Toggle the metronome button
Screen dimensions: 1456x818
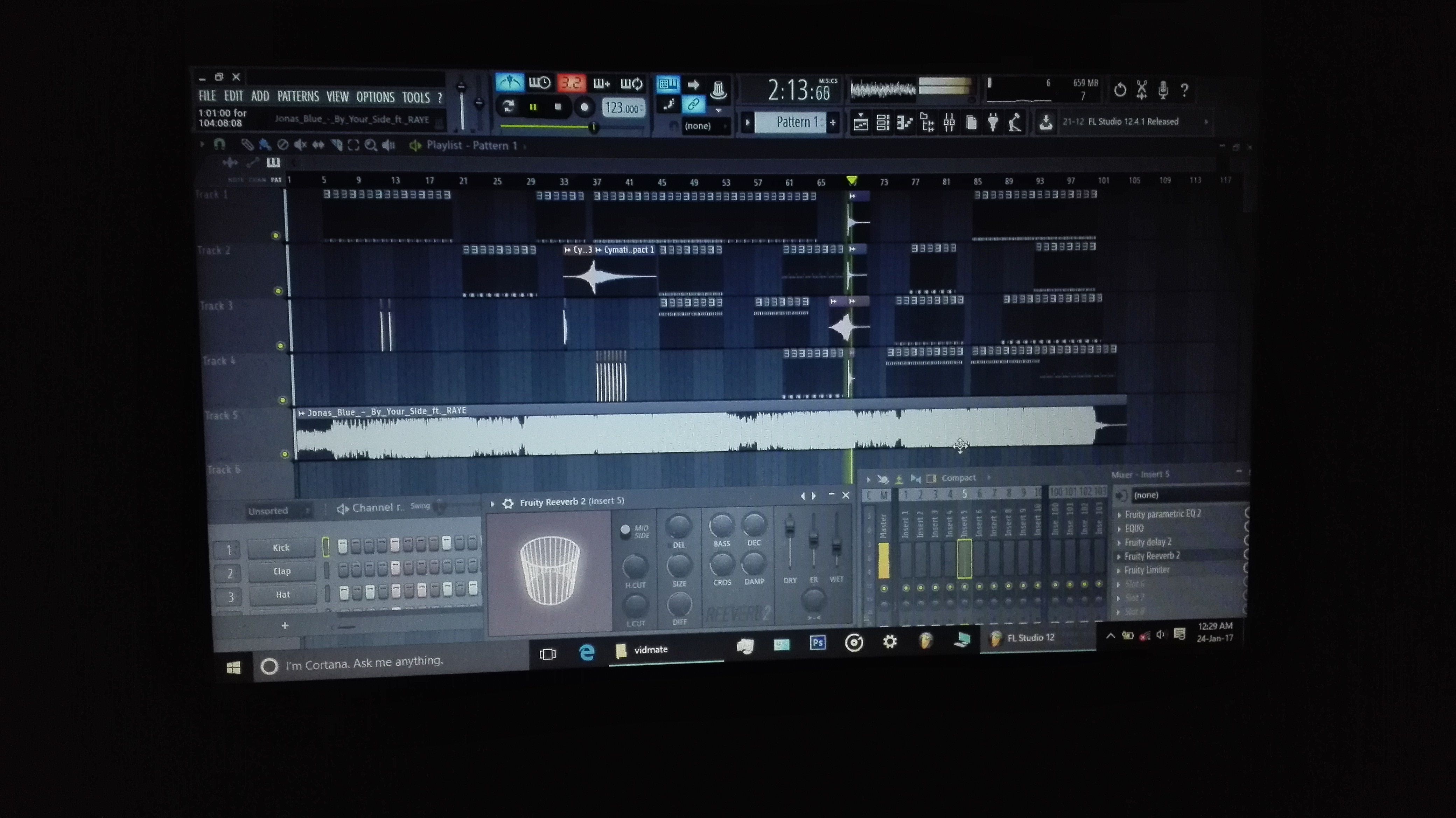(x=510, y=83)
